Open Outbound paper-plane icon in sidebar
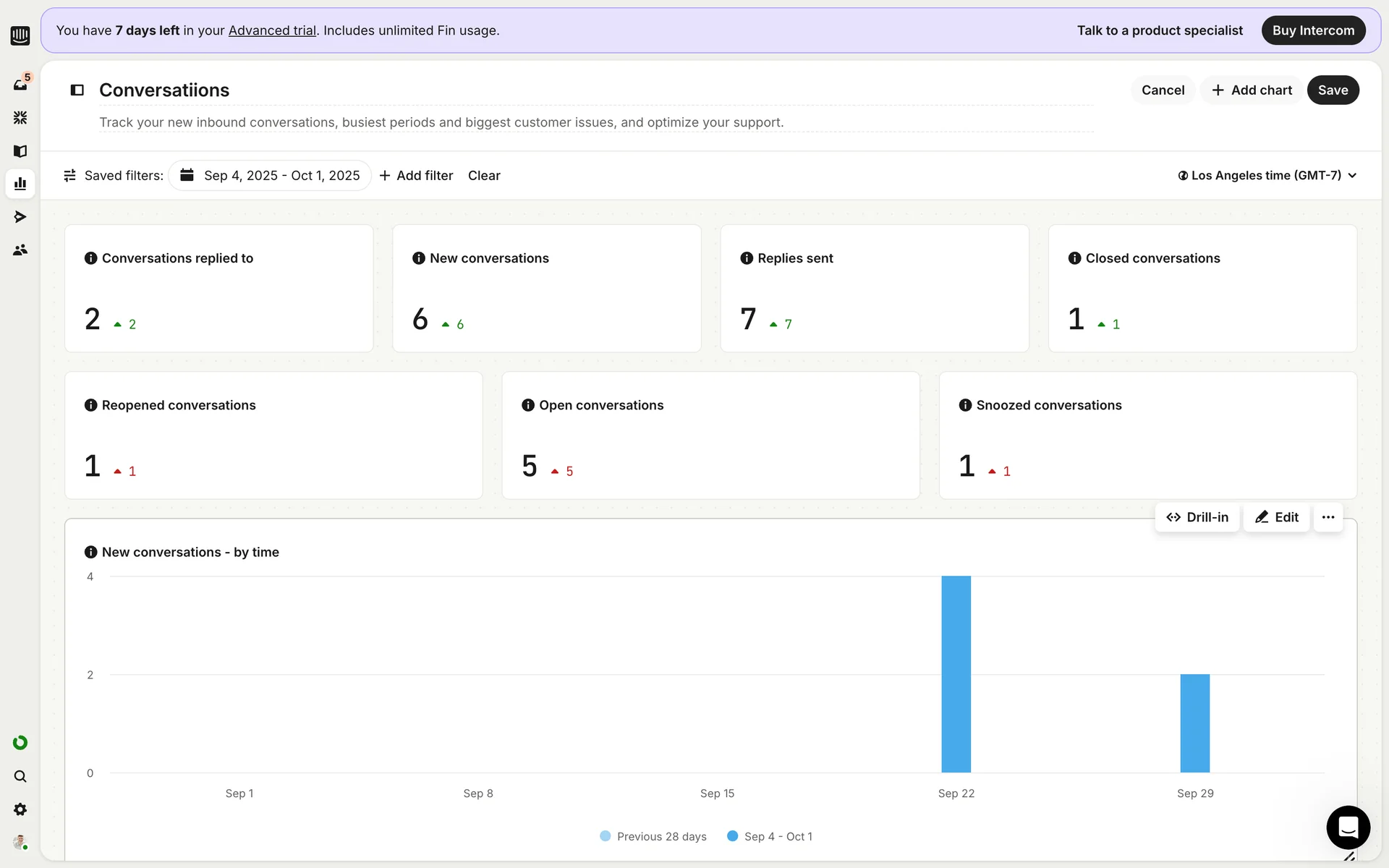This screenshot has height=868, width=1389. [20, 217]
